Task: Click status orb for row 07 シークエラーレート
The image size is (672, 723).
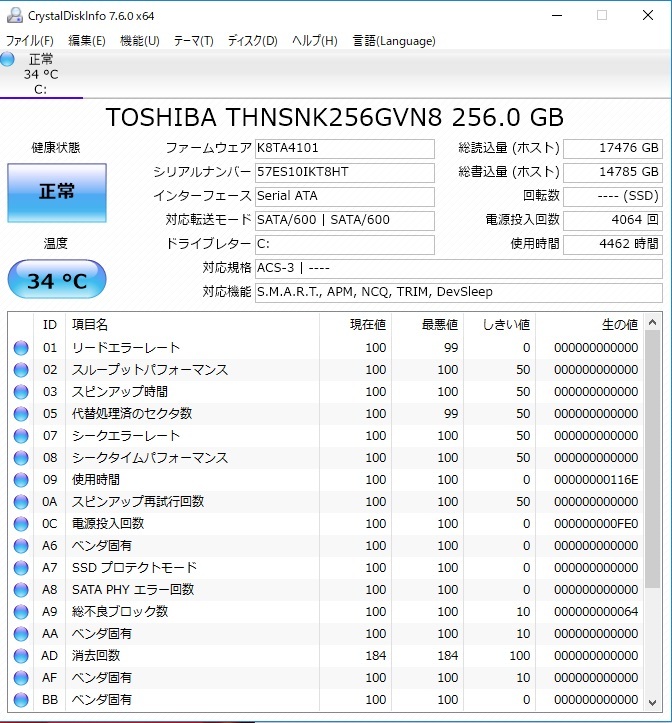Action: pos(21,436)
